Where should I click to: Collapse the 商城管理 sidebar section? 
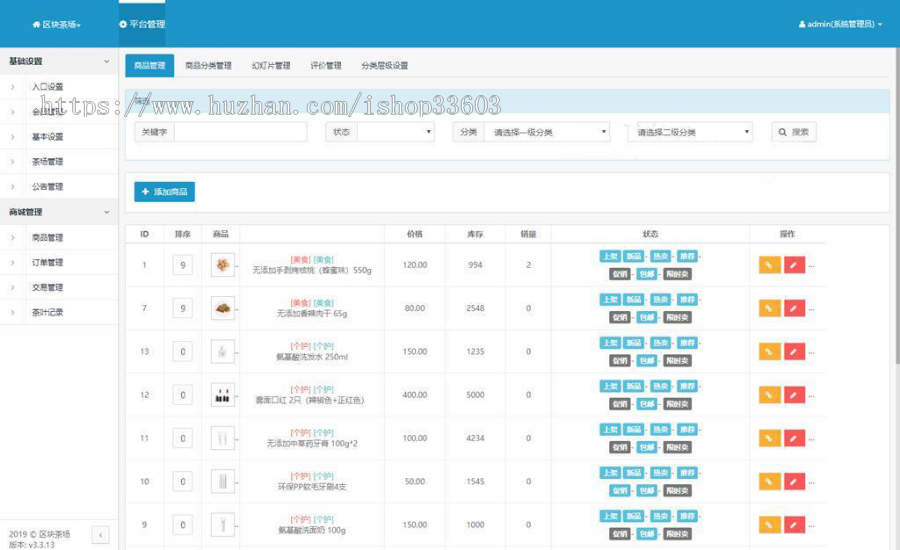tap(59, 212)
